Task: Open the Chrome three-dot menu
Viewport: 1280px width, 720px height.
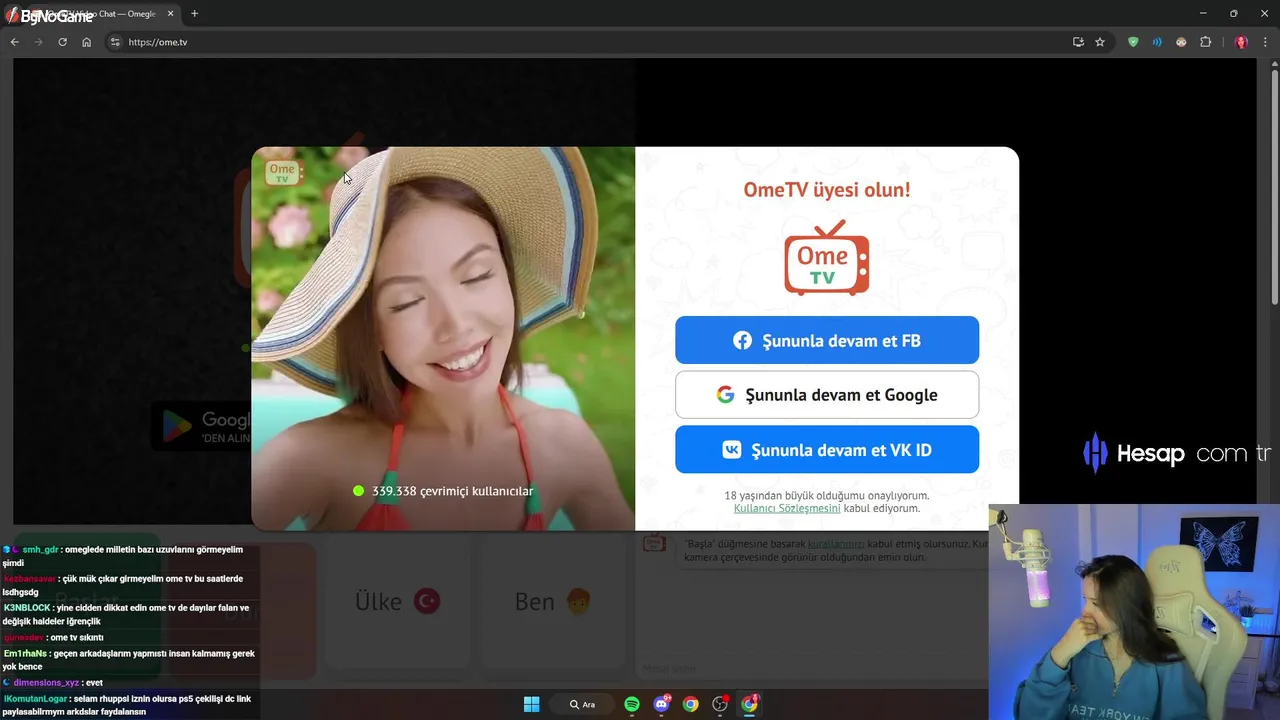Action: (1266, 42)
